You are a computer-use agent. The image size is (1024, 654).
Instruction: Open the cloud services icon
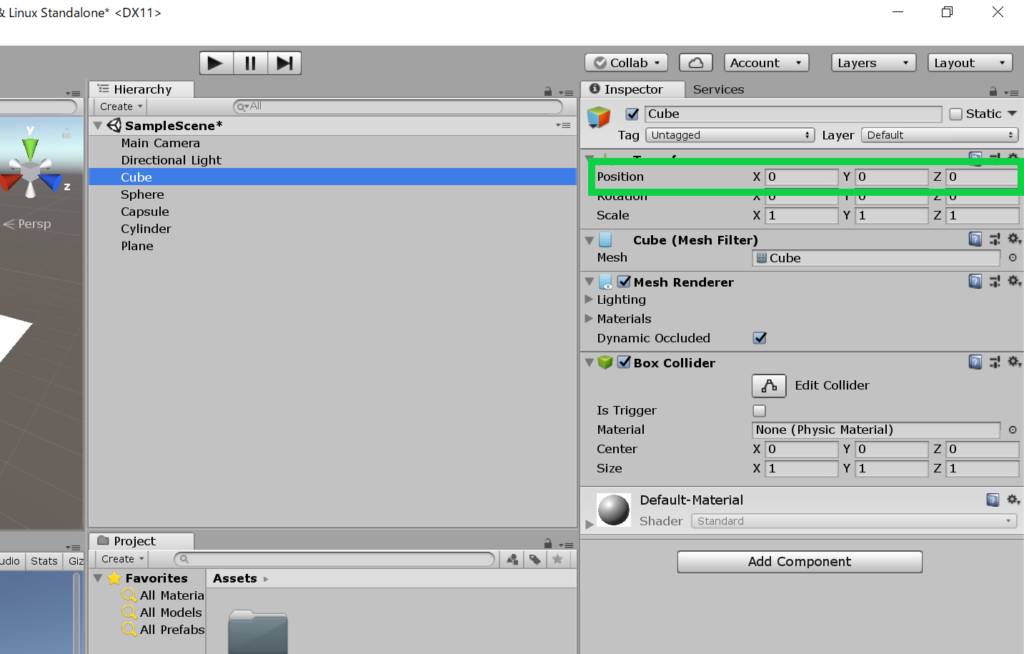click(695, 63)
